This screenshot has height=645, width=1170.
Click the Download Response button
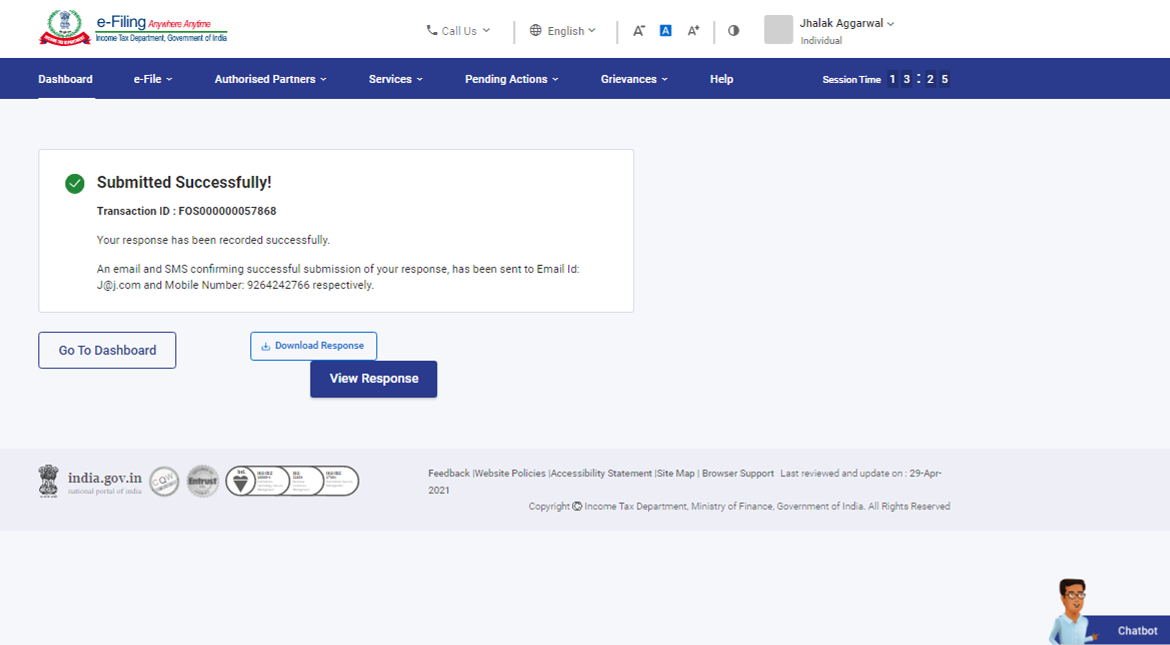pyautogui.click(x=313, y=346)
